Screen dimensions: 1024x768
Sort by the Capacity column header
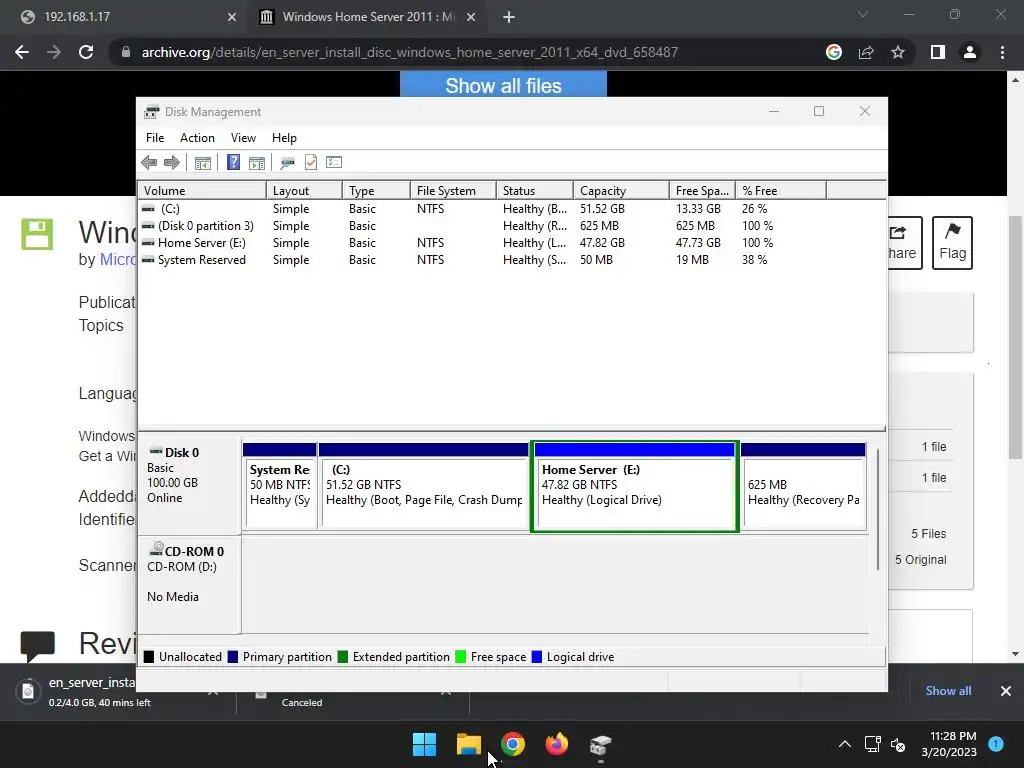pyautogui.click(x=621, y=191)
